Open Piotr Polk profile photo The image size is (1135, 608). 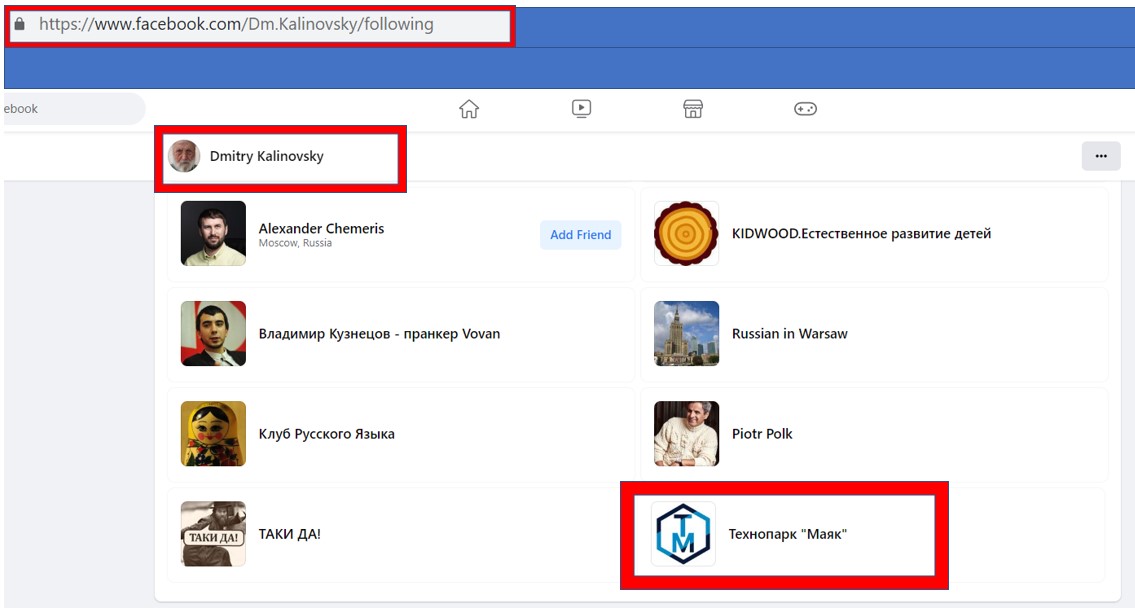(x=686, y=434)
